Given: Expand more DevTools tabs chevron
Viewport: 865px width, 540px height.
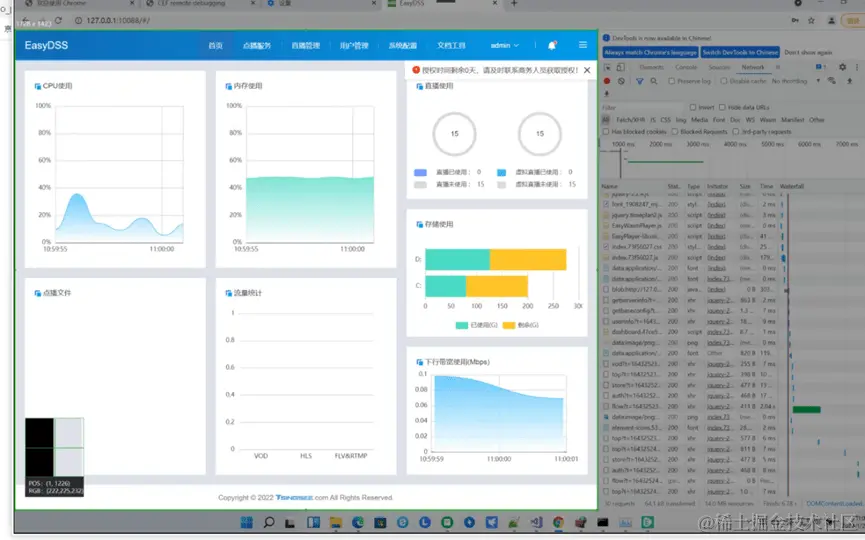Looking at the screenshot, I should point(778,67).
